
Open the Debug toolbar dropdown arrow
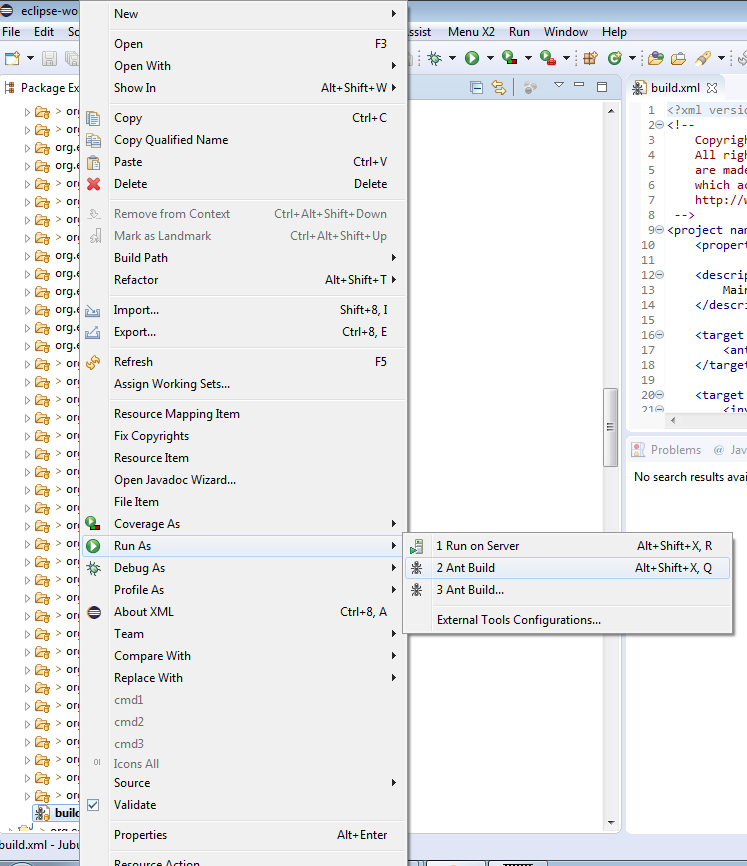point(452,58)
